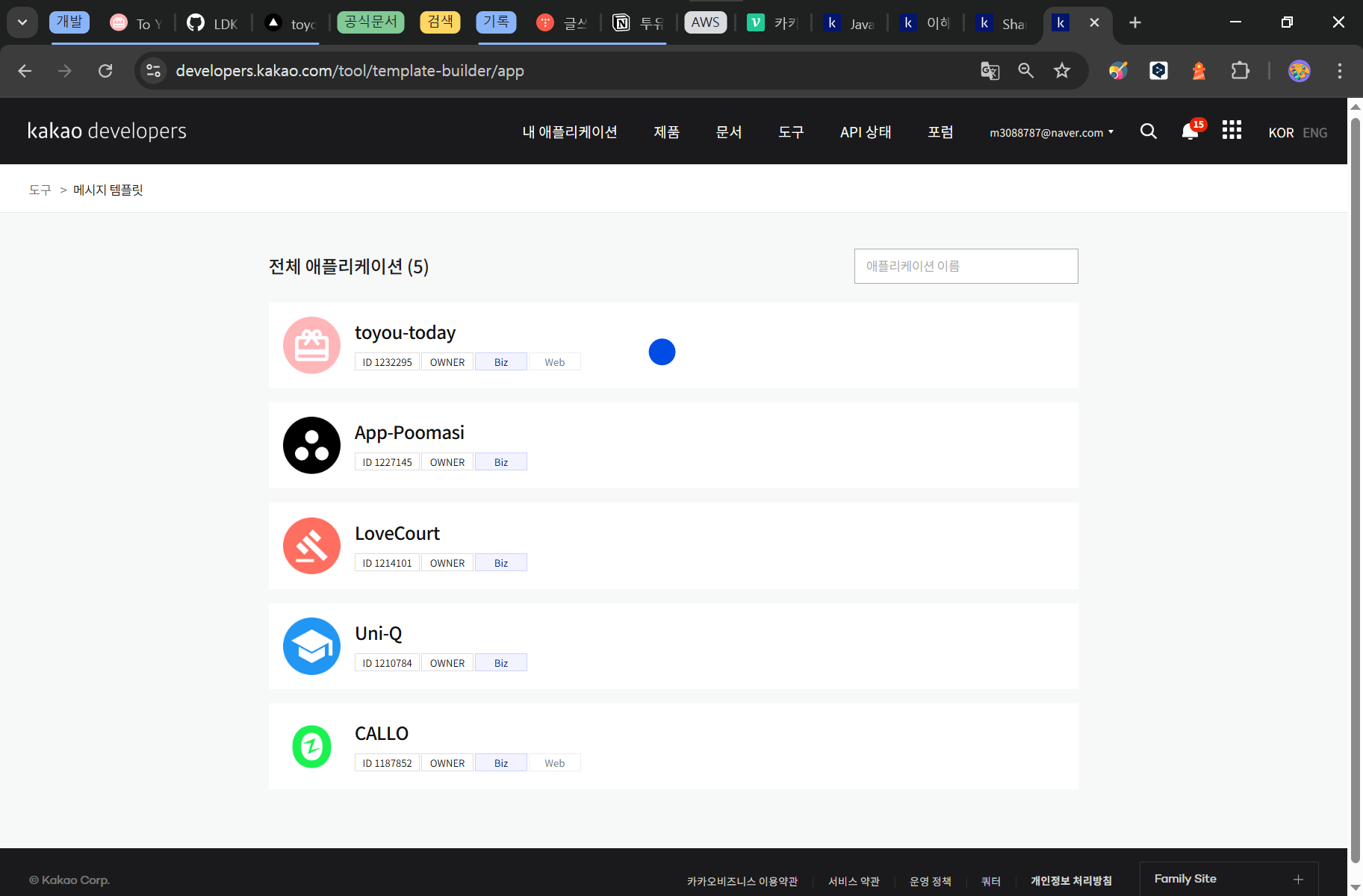Switch to the Java Kakao tab
The image size is (1363, 896).
tap(850, 23)
